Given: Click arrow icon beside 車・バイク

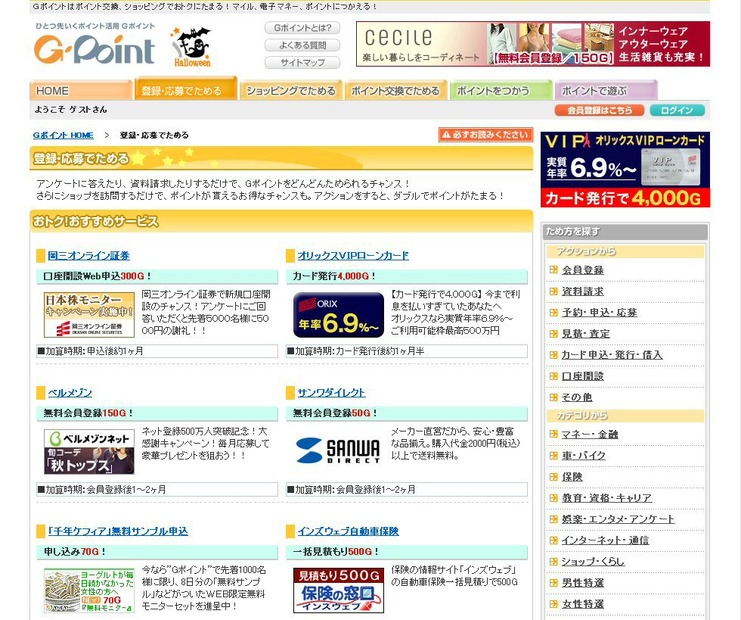Looking at the screenshot, I should coord(553,456).
